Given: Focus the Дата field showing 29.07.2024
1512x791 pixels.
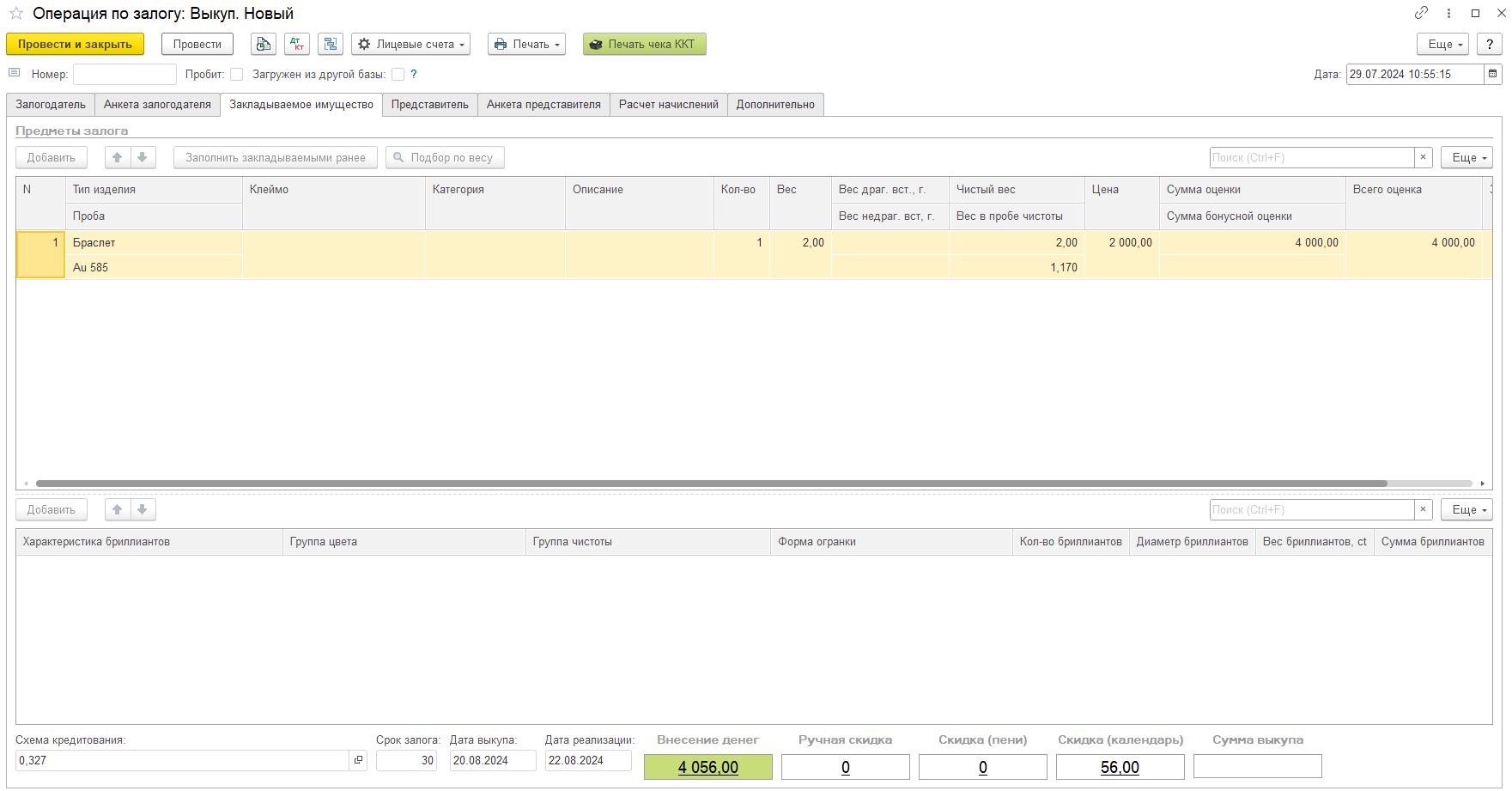Looking at the screenshot, I should 1415,74.
